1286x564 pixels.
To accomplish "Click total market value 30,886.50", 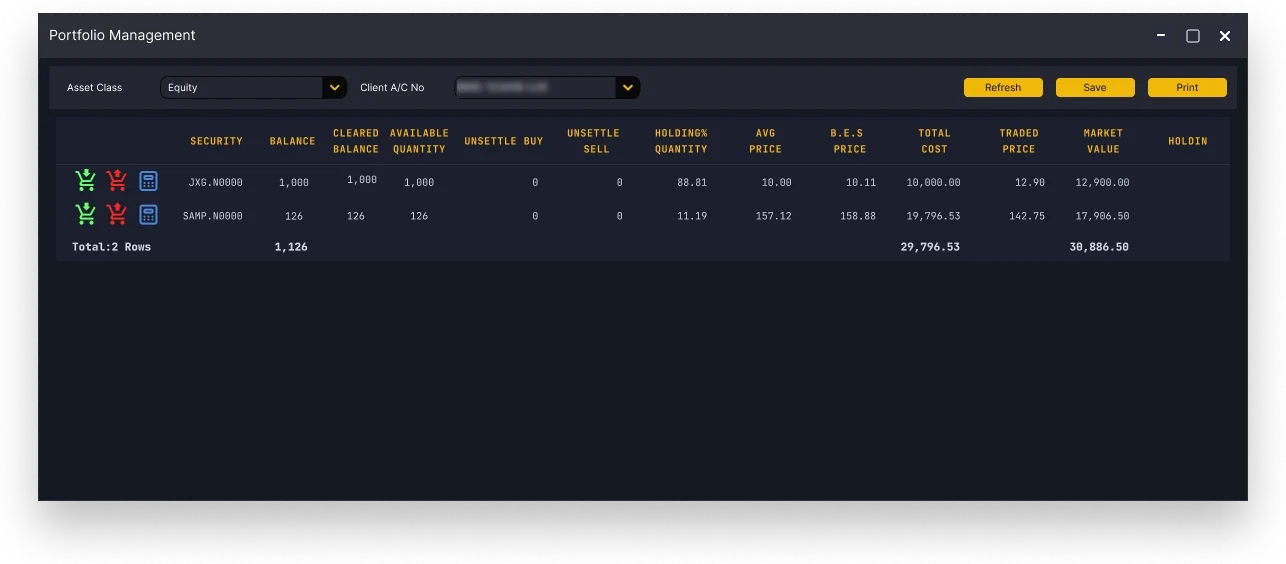I will (x=1099, y=247).
